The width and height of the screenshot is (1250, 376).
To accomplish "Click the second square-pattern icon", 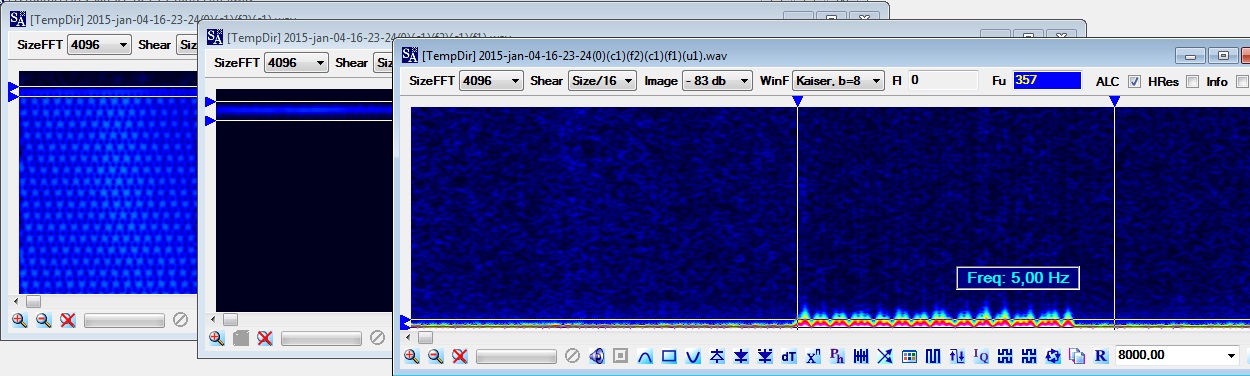I will pos(1029,356).
